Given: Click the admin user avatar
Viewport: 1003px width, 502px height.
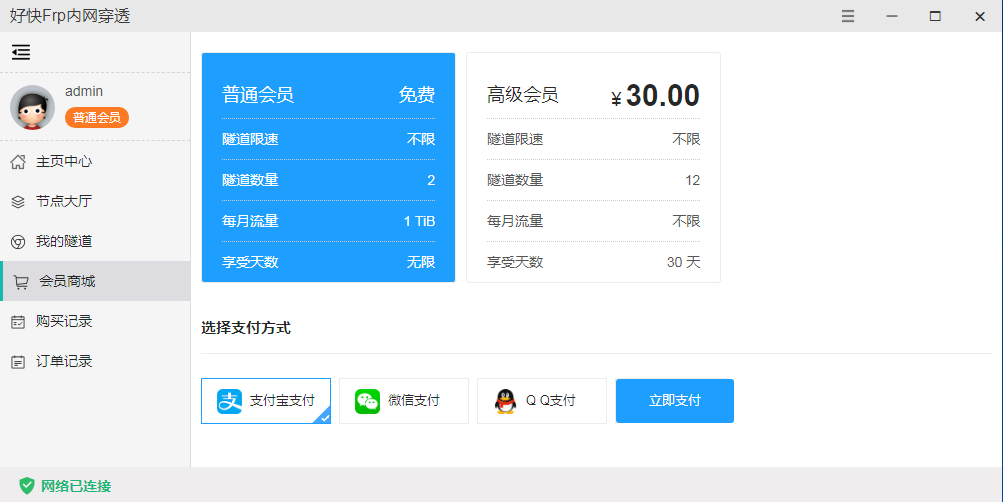Looking at the screenshot, I should (x=32, y=107).
